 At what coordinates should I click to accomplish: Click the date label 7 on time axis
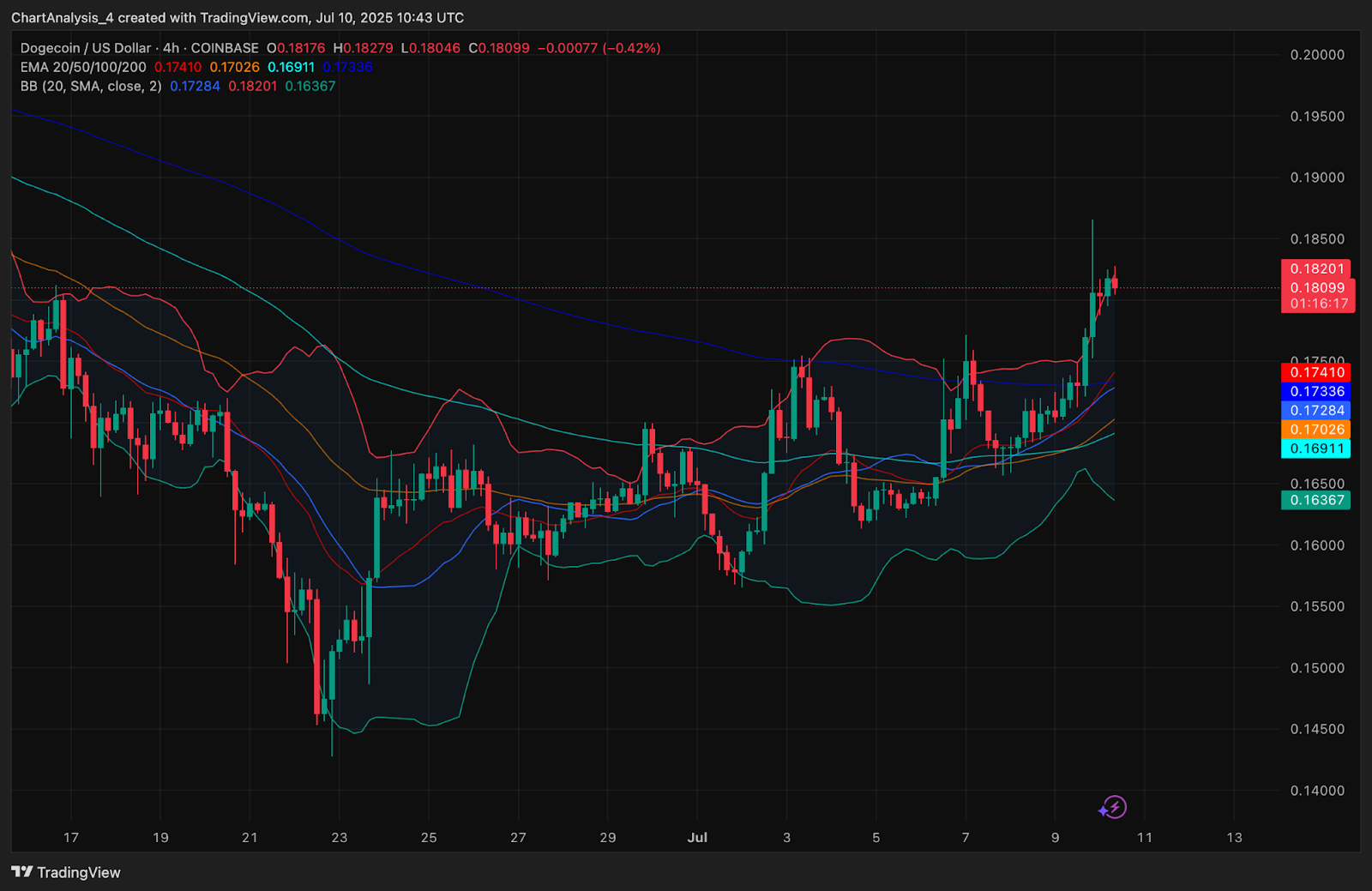966,837
